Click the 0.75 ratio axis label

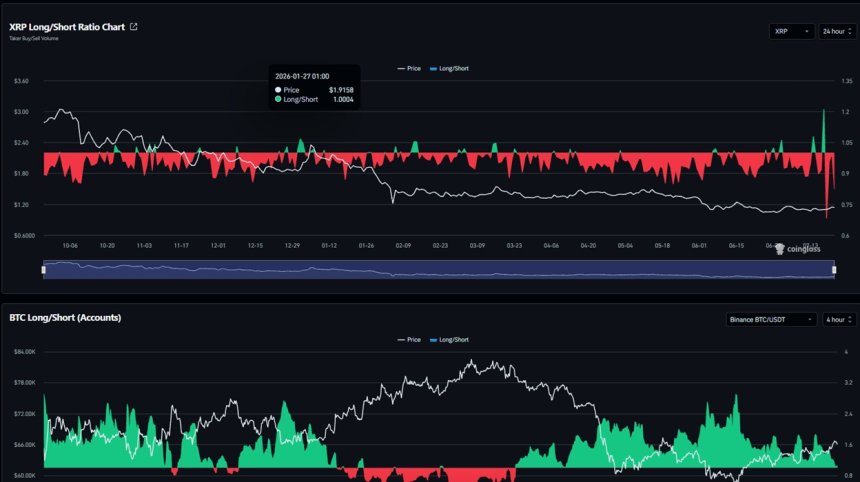(847, 205)
